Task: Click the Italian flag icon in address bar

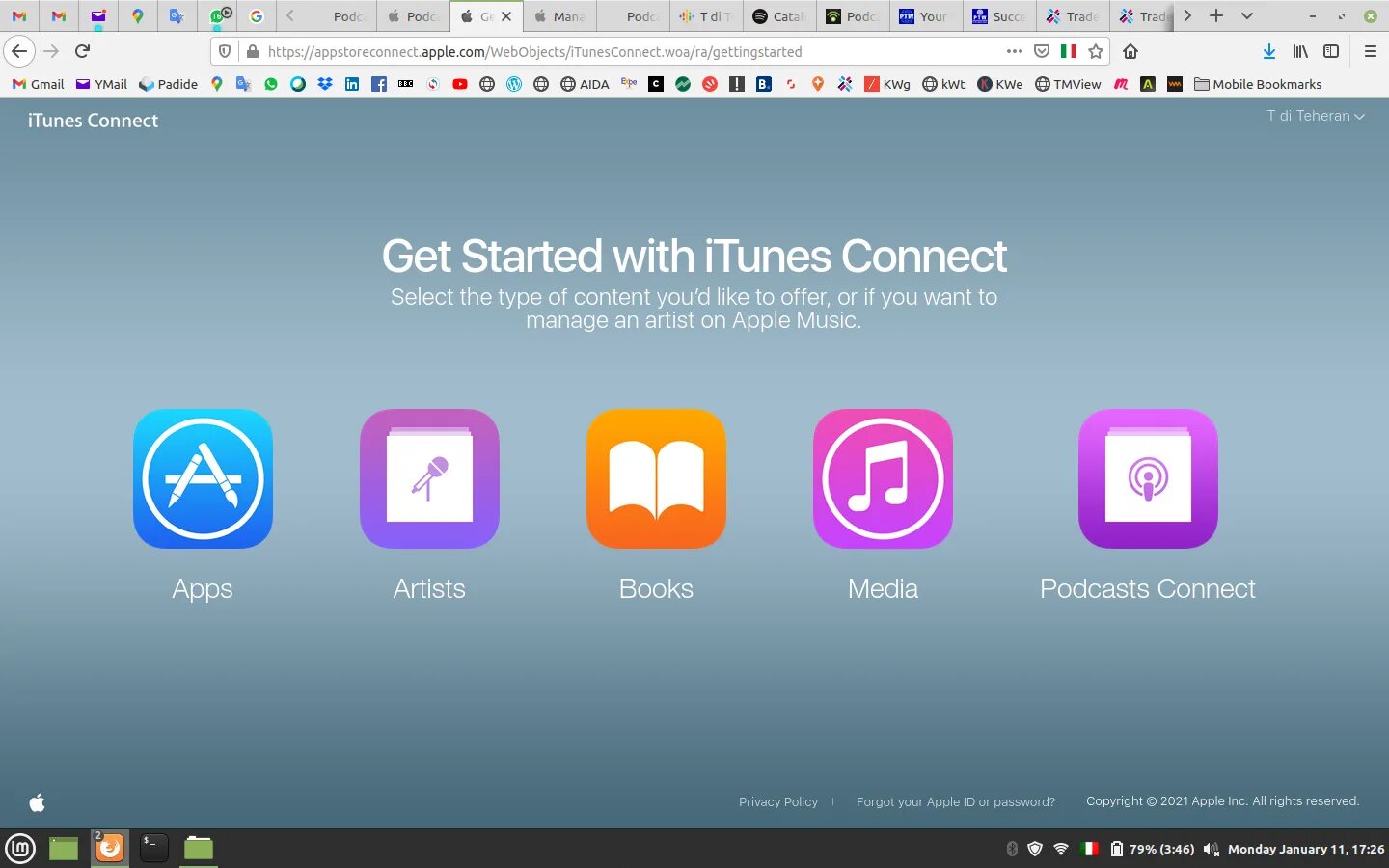Action: click(1069, 51)
